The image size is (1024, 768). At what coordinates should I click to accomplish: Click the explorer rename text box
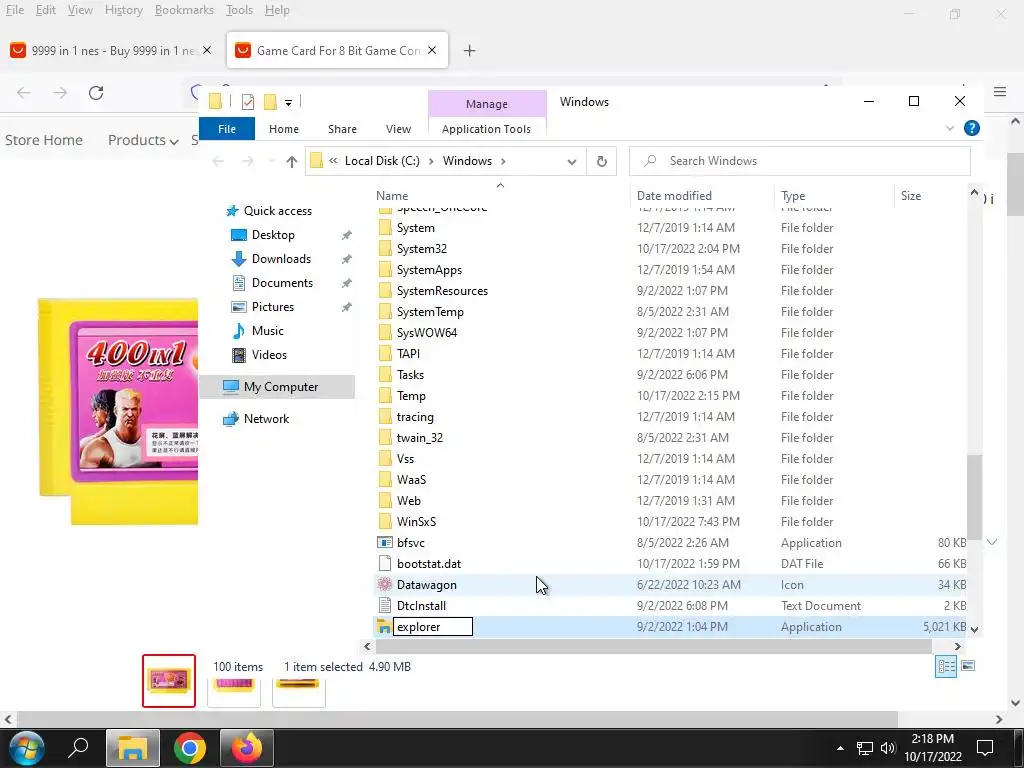432,627
